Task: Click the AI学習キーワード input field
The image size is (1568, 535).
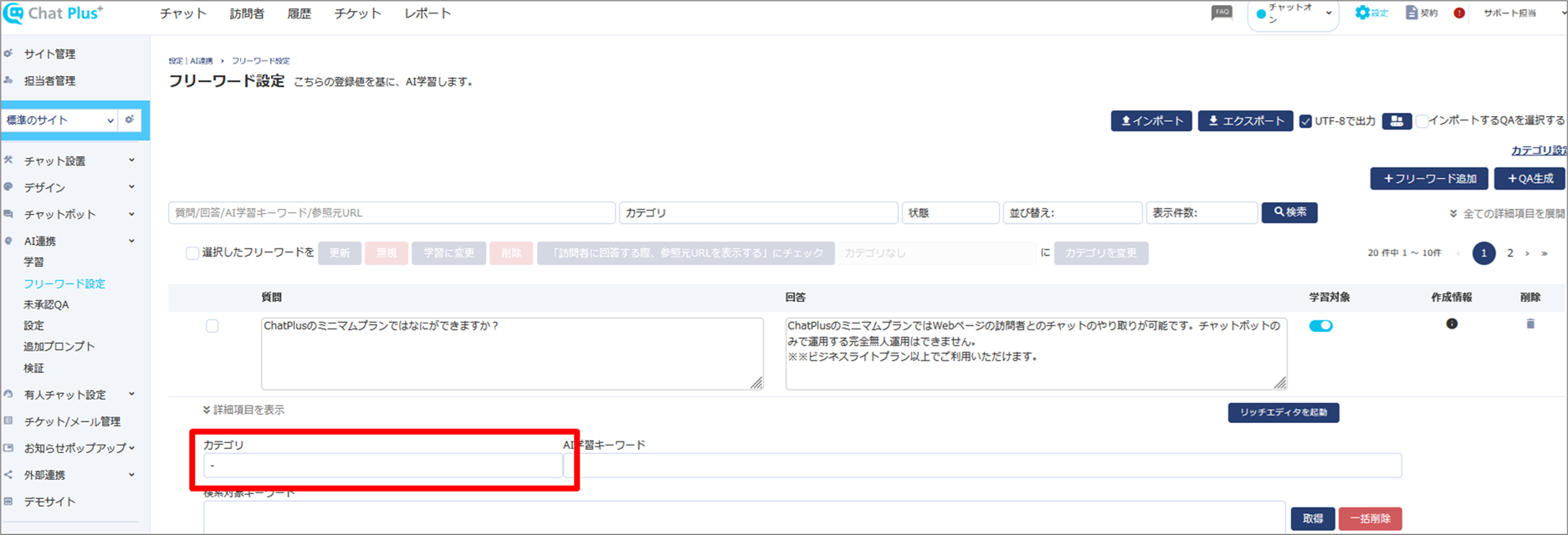Action: (x=982, y=466)
